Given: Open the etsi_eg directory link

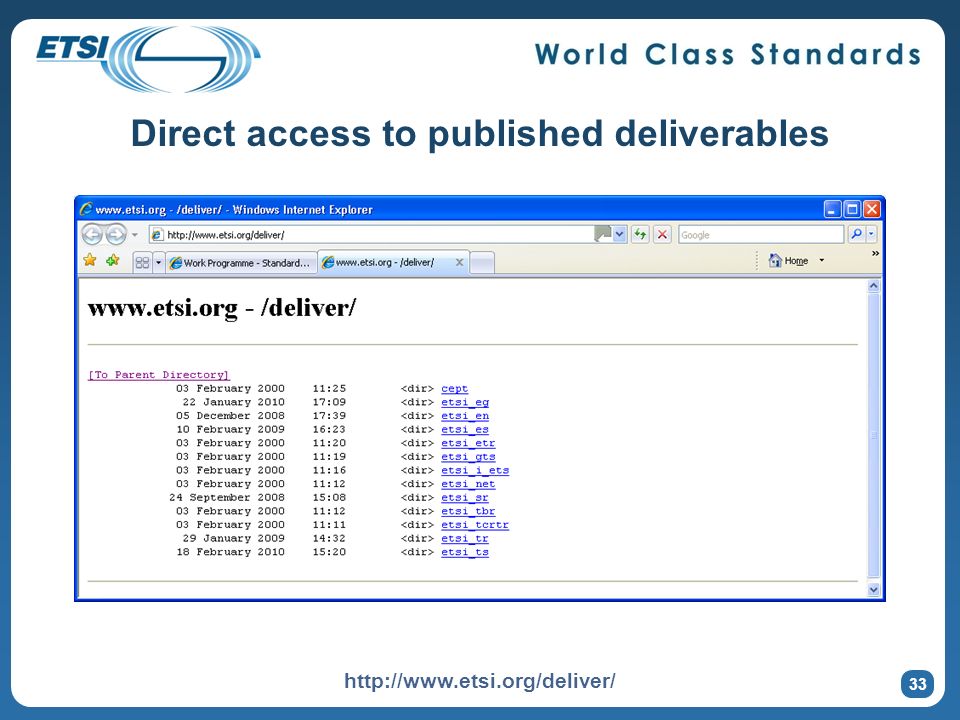Looking at the screenshot, I should [465, 402].
